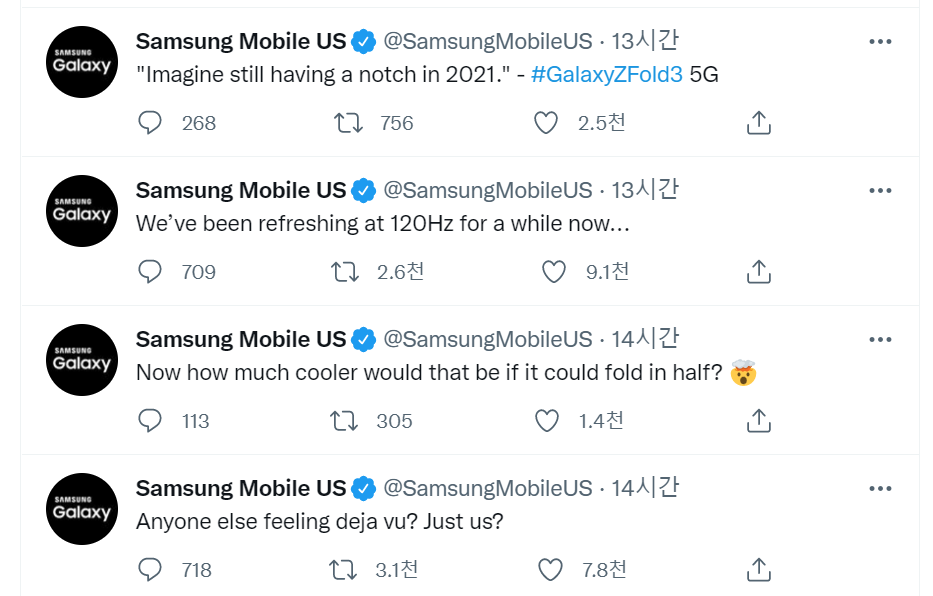This screenshot has width=933, height=596.
Task: Click the #GalaxyZFold3 hashtag link
Action: click(607, 74)
